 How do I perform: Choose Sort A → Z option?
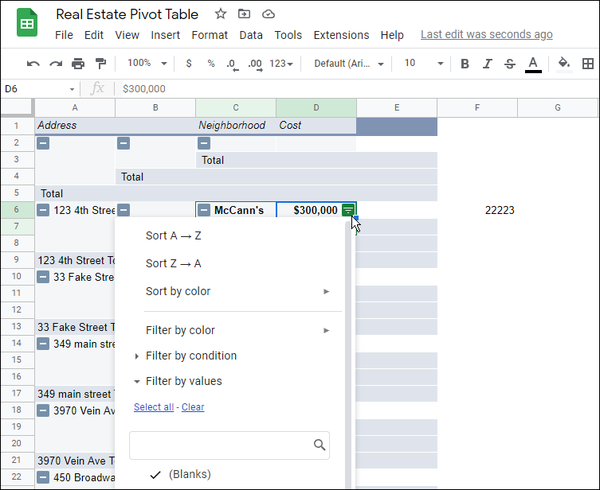click(173, 236)
